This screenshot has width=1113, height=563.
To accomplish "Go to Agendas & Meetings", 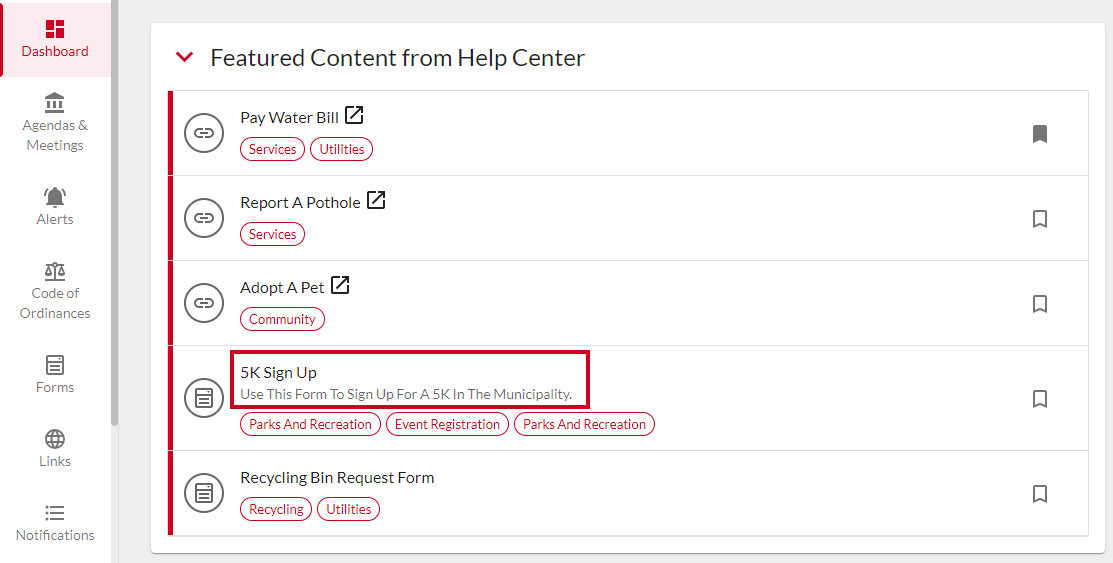I will coord(55,122).
